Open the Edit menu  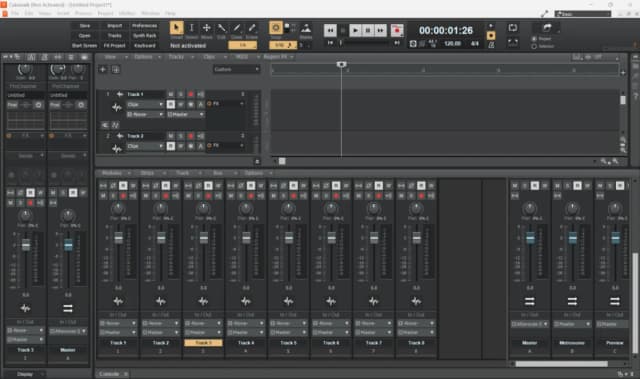pos(29,13)
